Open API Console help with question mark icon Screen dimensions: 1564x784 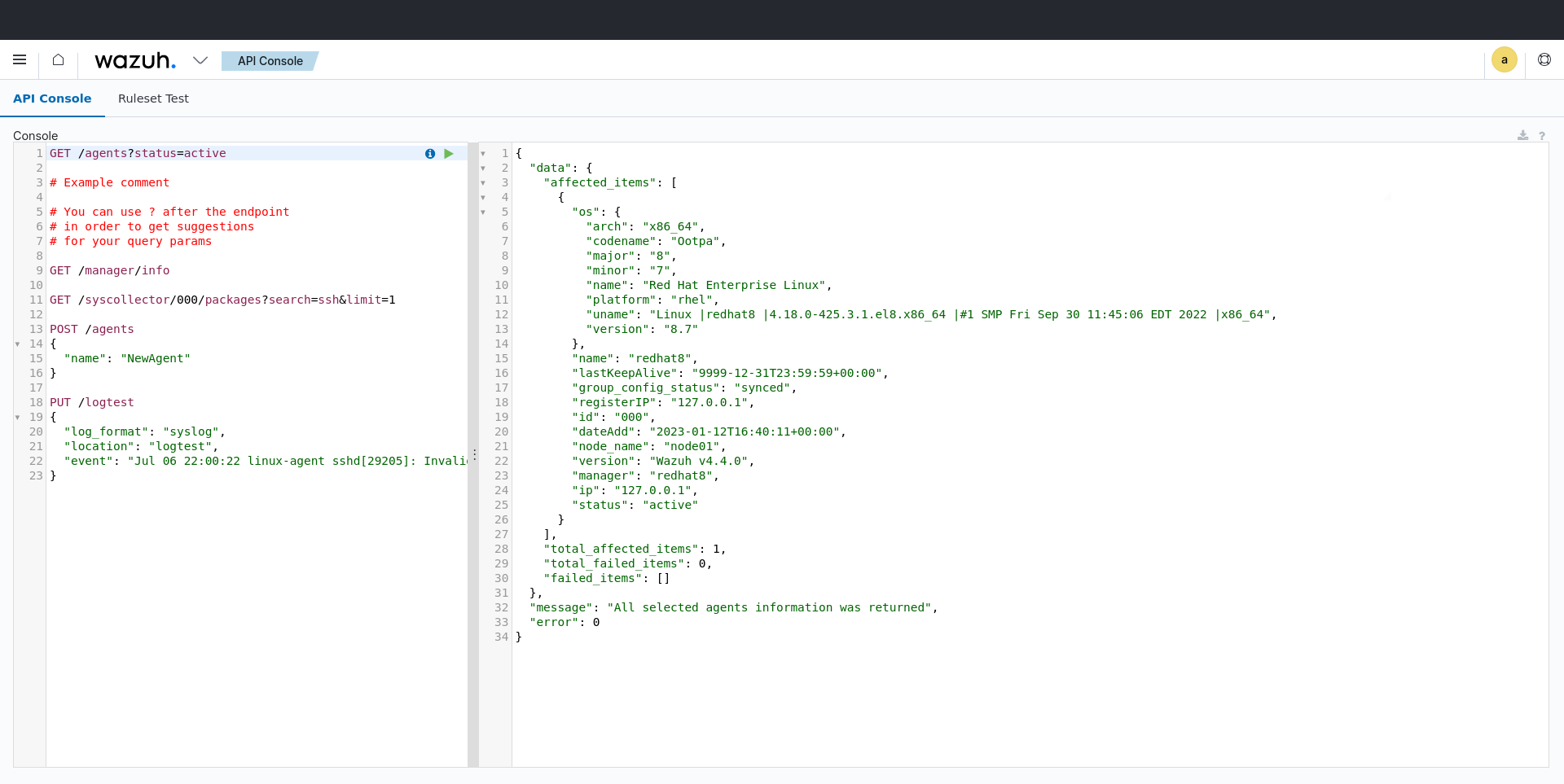[x=1543, y=135]
